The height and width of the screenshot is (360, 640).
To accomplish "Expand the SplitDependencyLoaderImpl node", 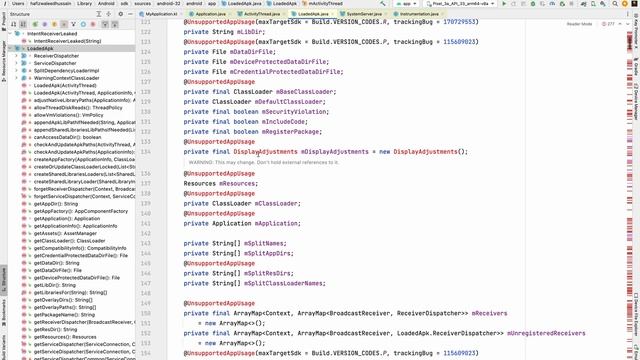I will (16, 71).
